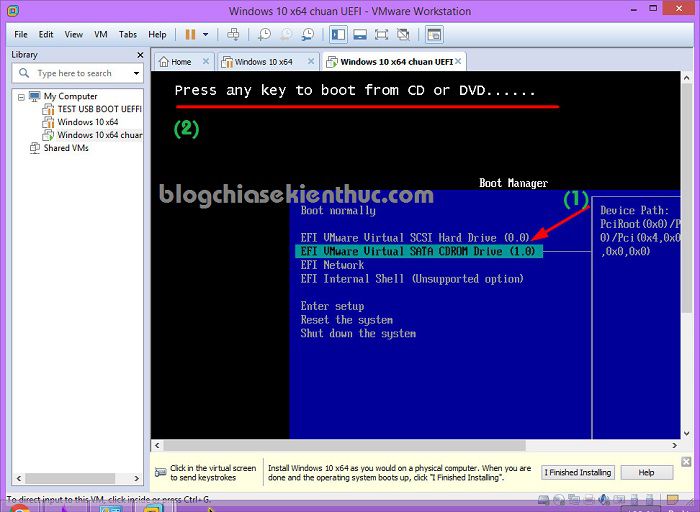The image size is (700, 512).
Task: Select EFI Internal Shell option
Action: [412, 279]
